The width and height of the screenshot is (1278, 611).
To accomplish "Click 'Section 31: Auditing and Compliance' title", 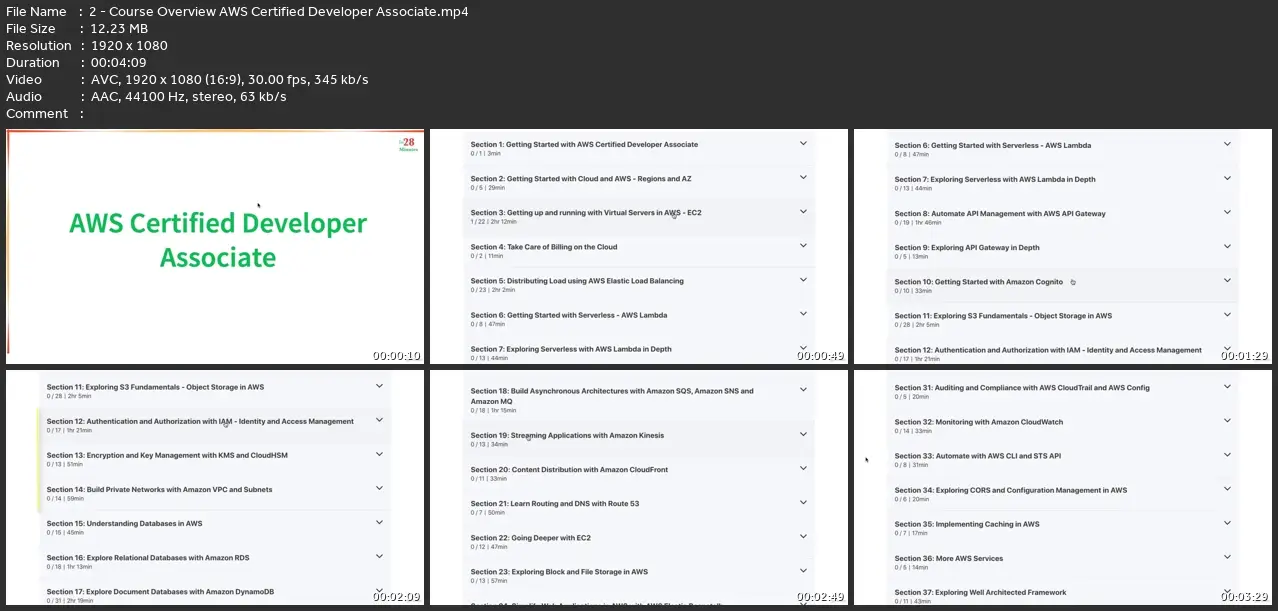I will [x=1022, y=388].
